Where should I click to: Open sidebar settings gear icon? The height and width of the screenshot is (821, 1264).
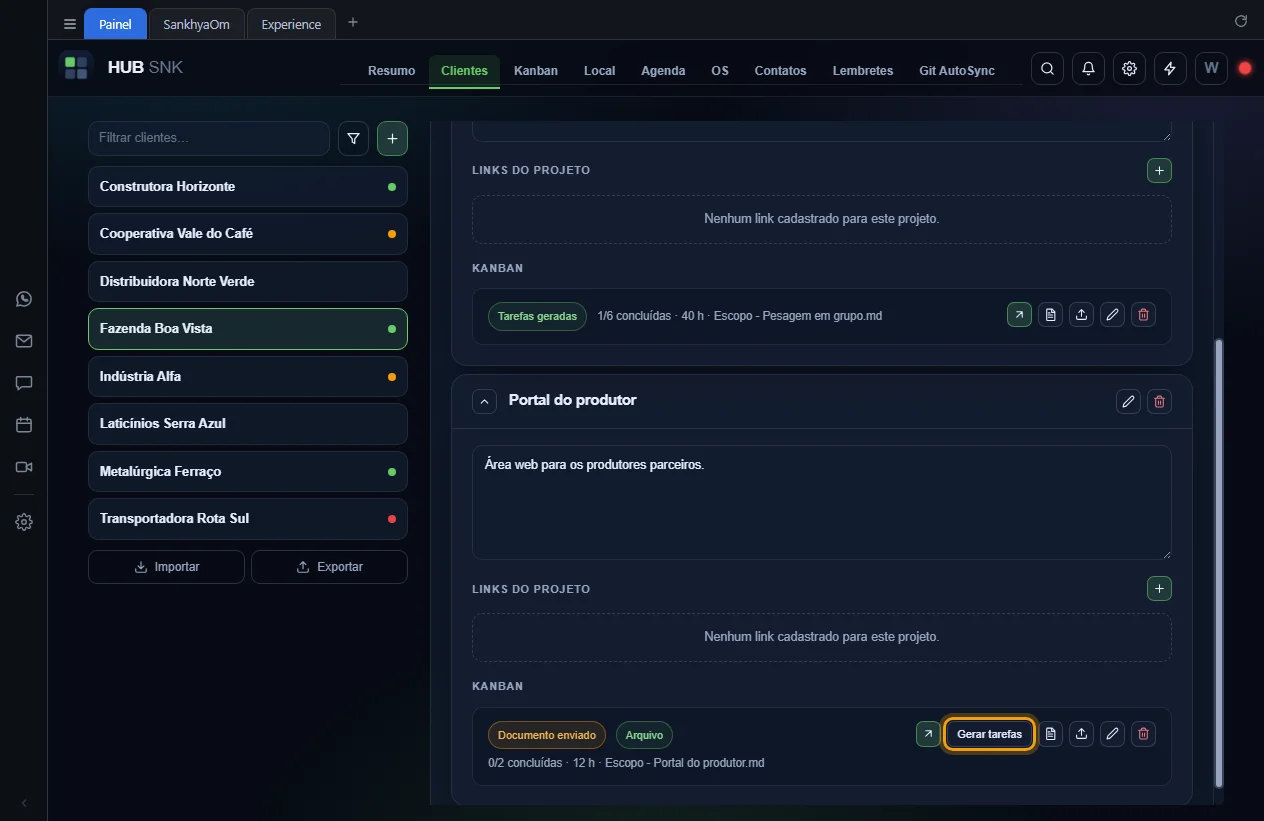pyautogui.click(x=24, y=522)
